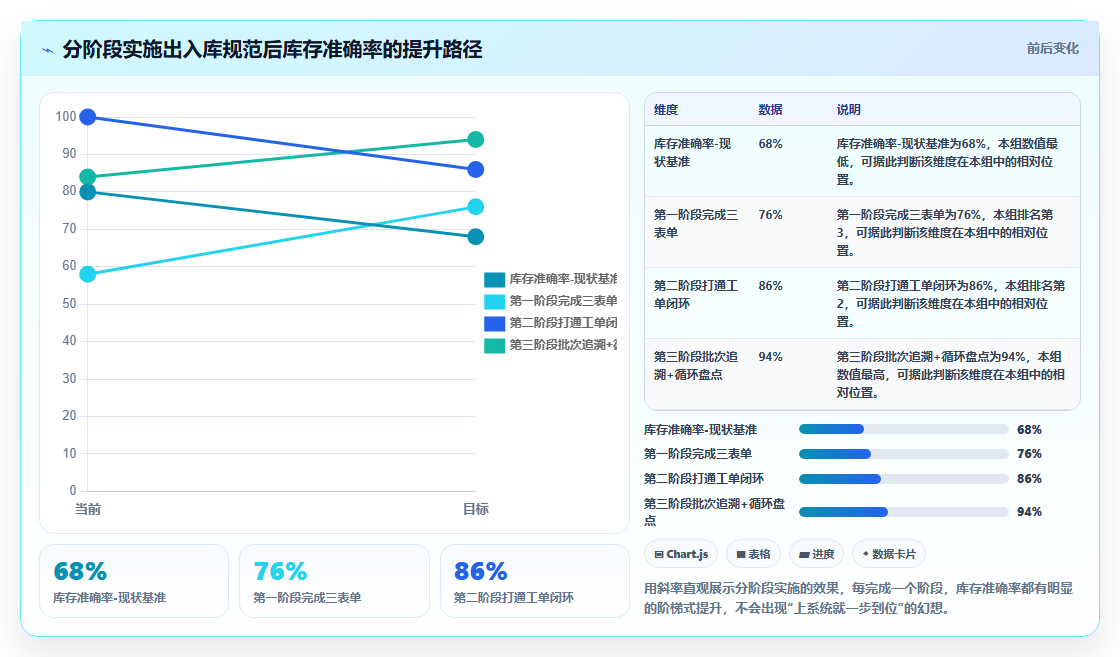Viewport: 1120px width, 657px height.
Task: Click the 目标 axis label
Action: coord(476,509)
